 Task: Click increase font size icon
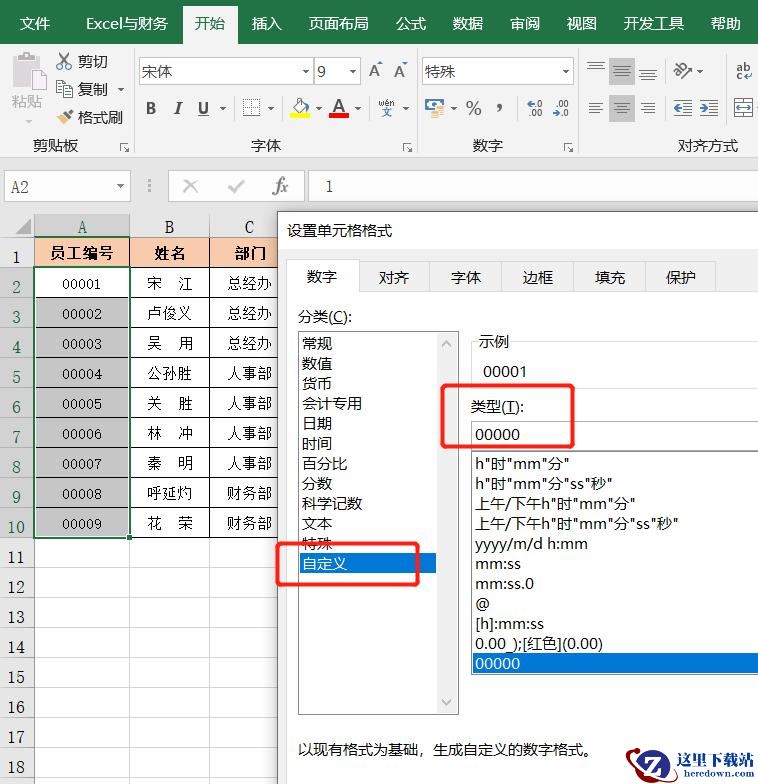[376, 70]
